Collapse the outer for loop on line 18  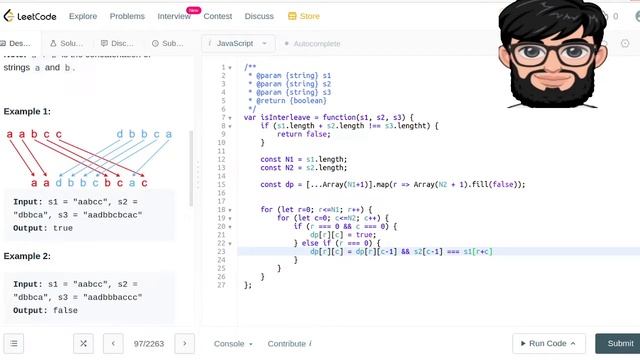coord(230,210)
